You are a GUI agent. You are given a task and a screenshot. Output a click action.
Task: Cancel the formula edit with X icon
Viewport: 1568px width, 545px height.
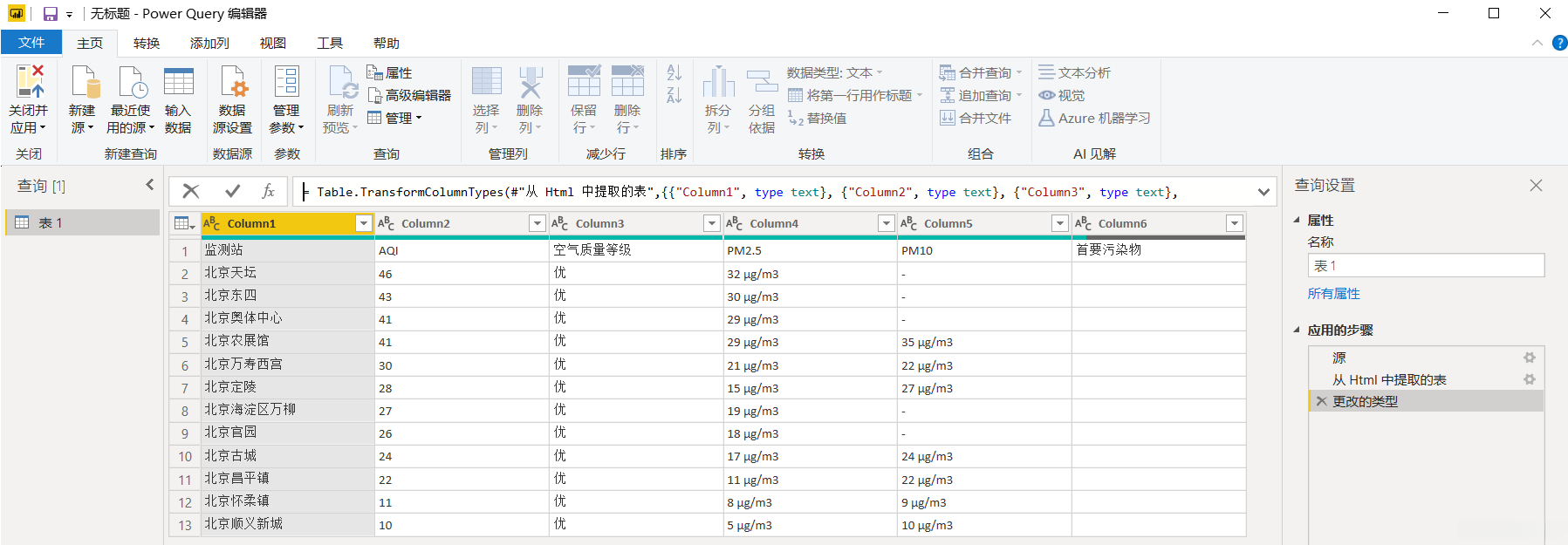(x=191, y=192)
